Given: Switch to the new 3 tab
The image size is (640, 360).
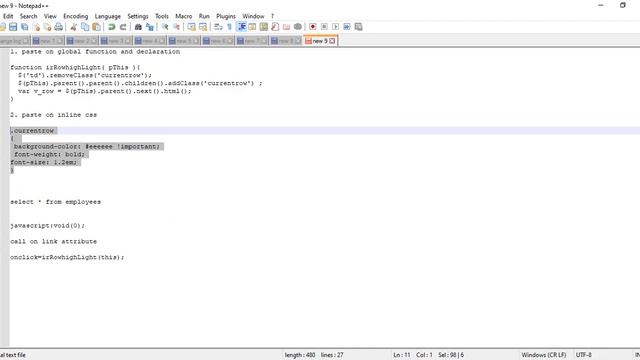Looking at the screenshot, I should pyautogui.click(x=116, y=41).
